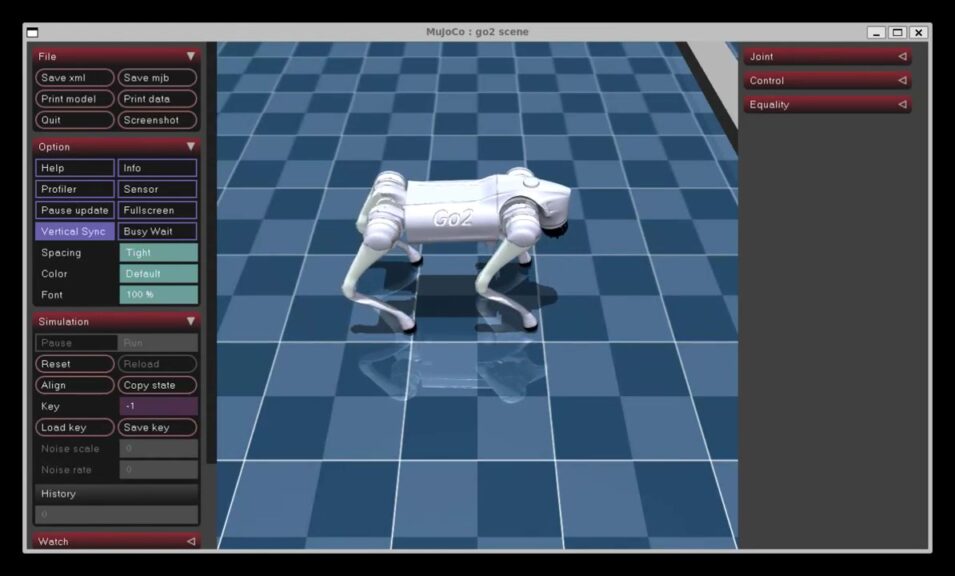
Task: Enable the Profiler overlay
Action: (75, 189)
